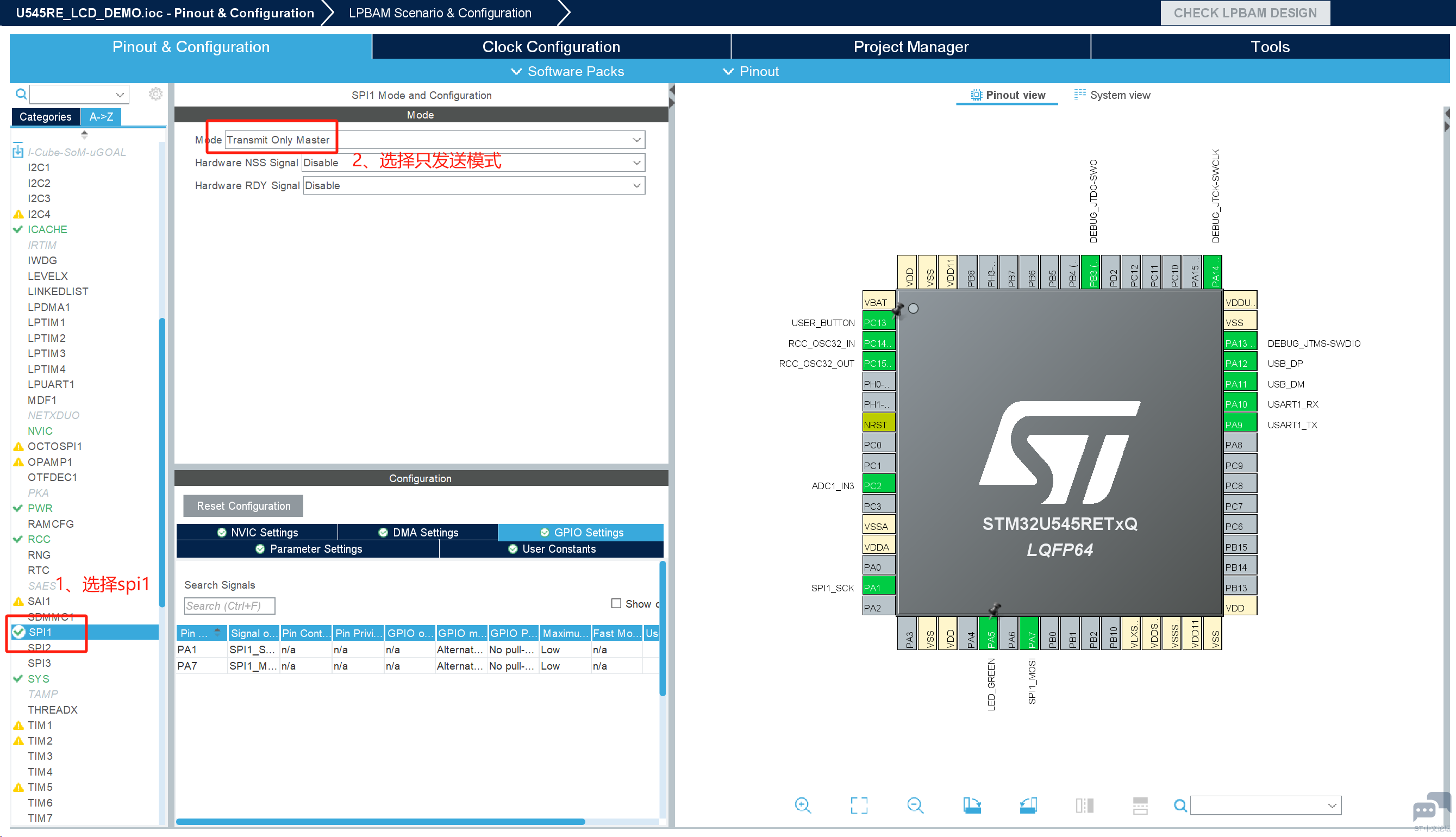Collapse the categories list with the small arrow
This screenshot has height=837, width=1456.
click(84, 134)
